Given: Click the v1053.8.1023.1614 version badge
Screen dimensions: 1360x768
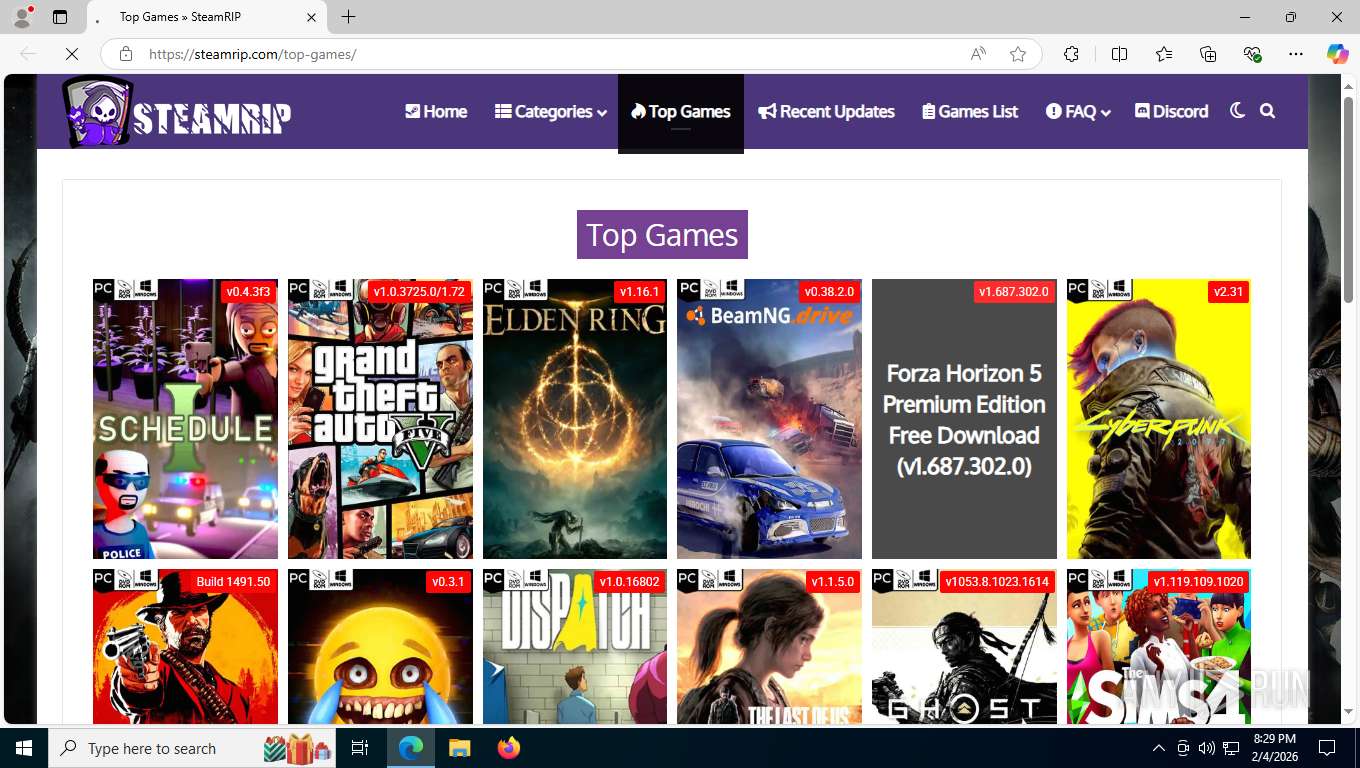Looking at the screenshot, I should click(x=997, y=582).
